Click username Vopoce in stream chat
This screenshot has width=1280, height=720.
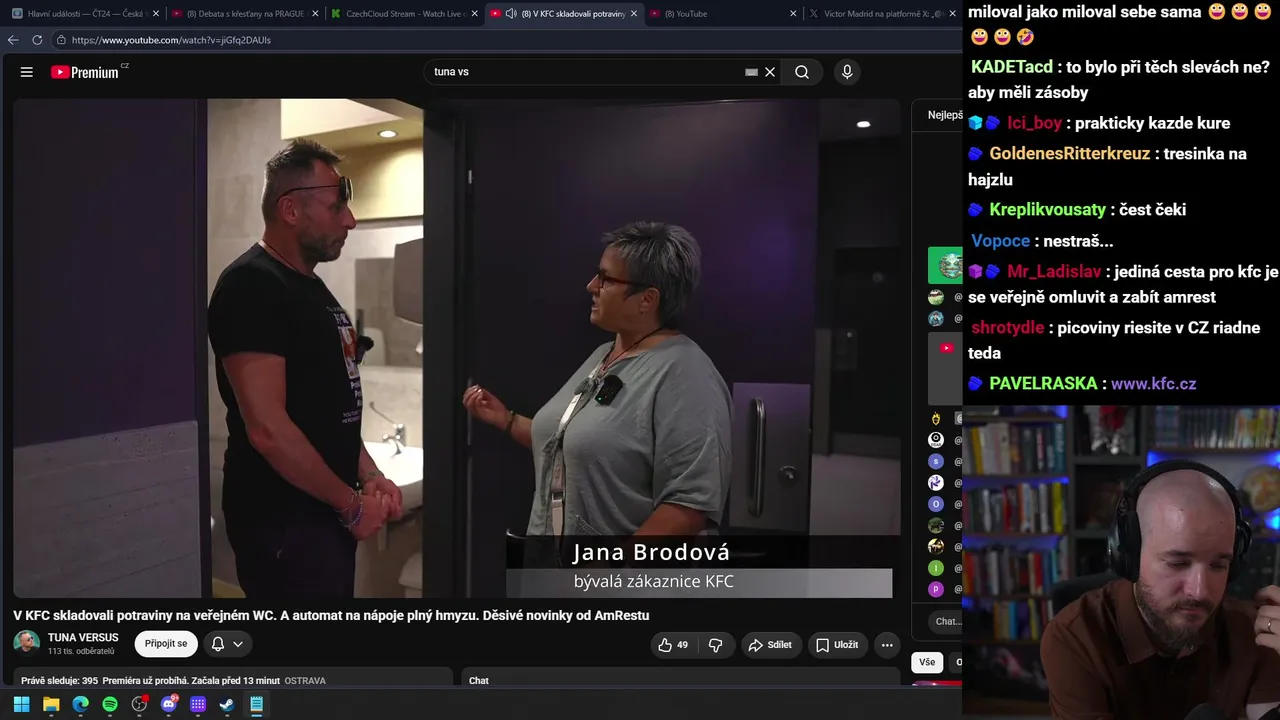click(1000, 241)
